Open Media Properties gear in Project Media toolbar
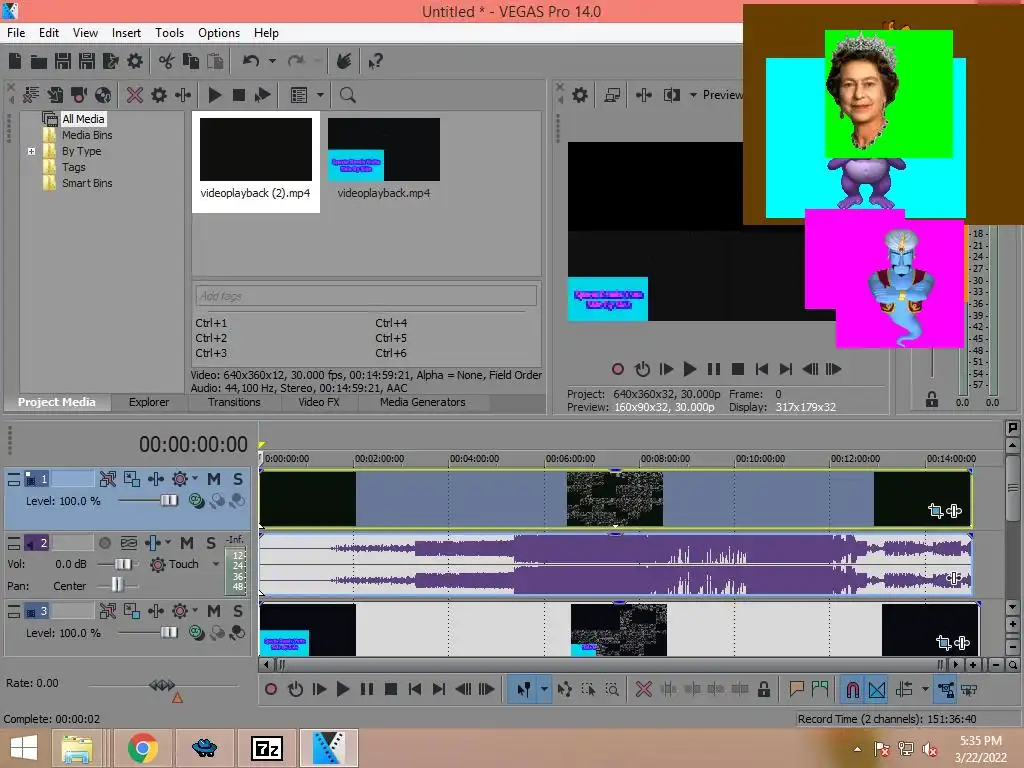The image size is (1024, 768). coord(159,95)
